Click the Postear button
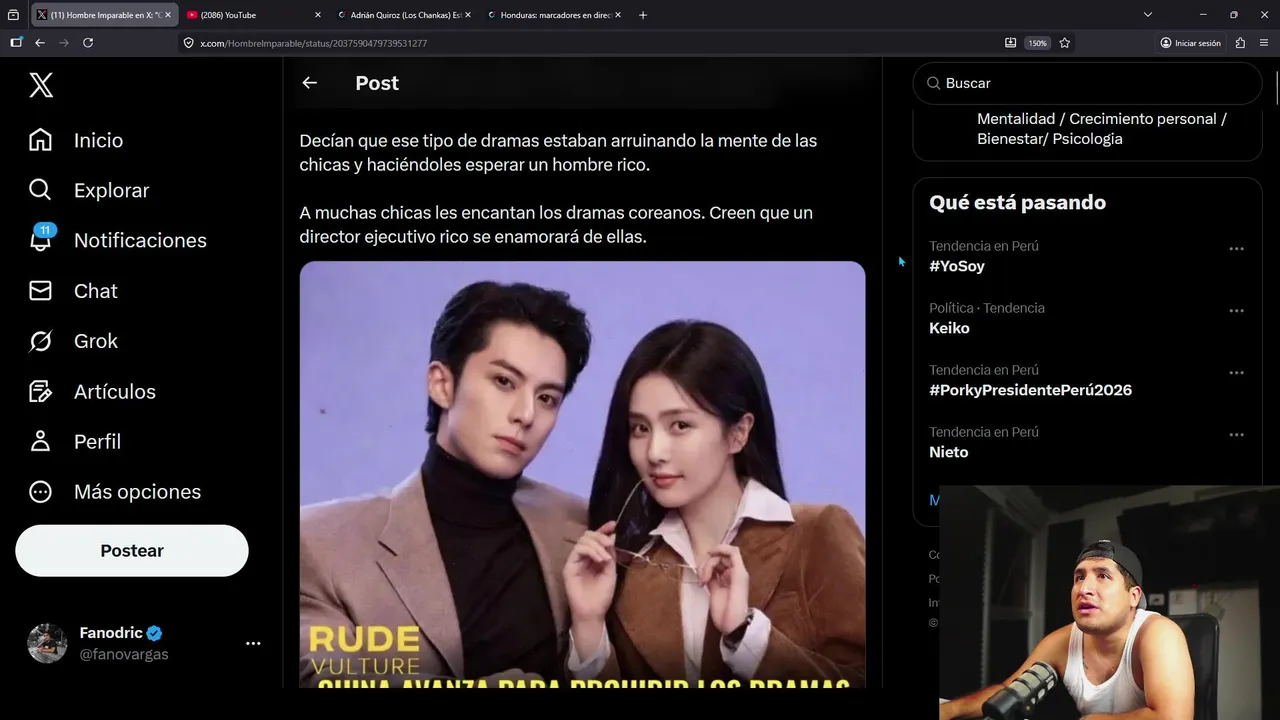The height and width of the screenshot is (720, 1280). 132,551
